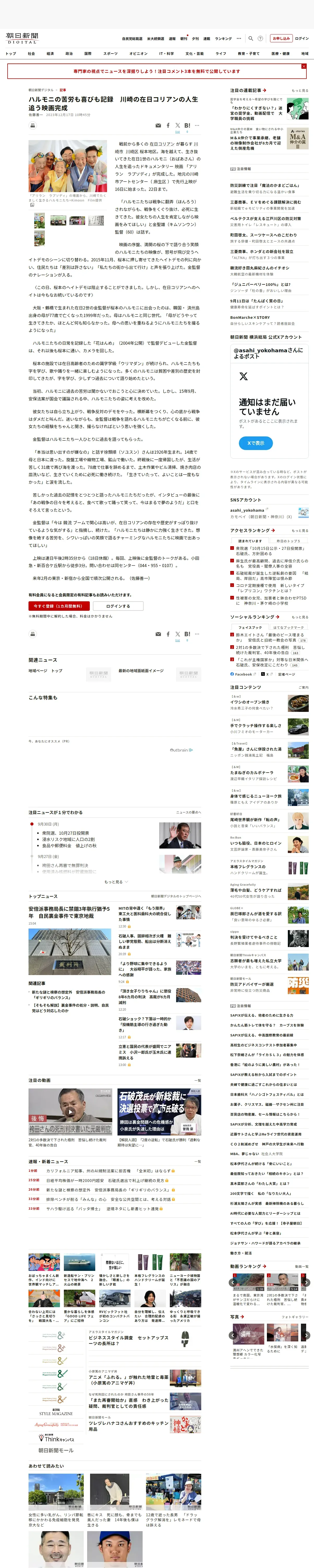Switch to はてなブックマーク social tab
The image size is (314, 1568).
pos(288,627)
